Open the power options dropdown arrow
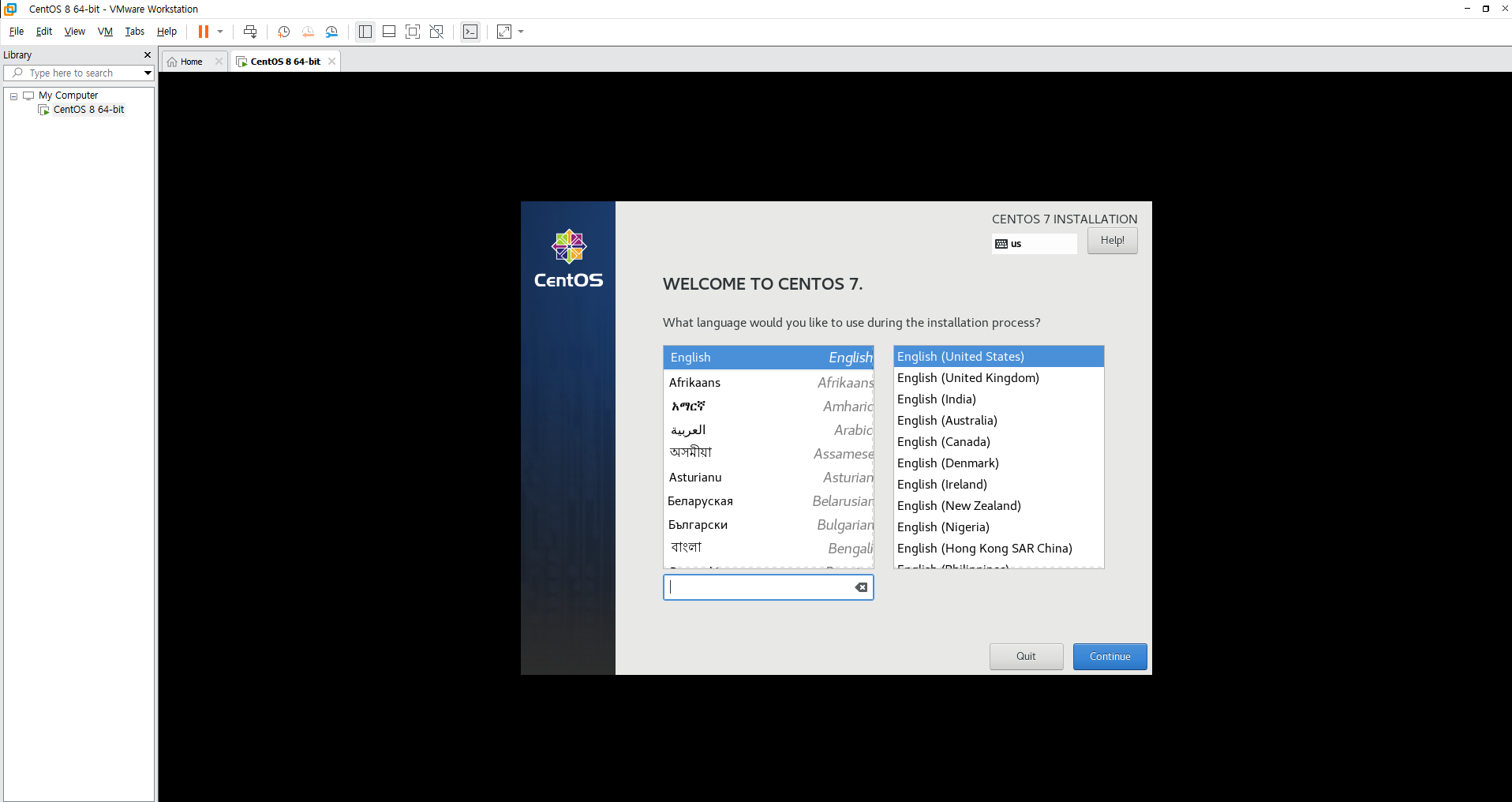The height and width of the screenshot is (802, 1512). 220,32
